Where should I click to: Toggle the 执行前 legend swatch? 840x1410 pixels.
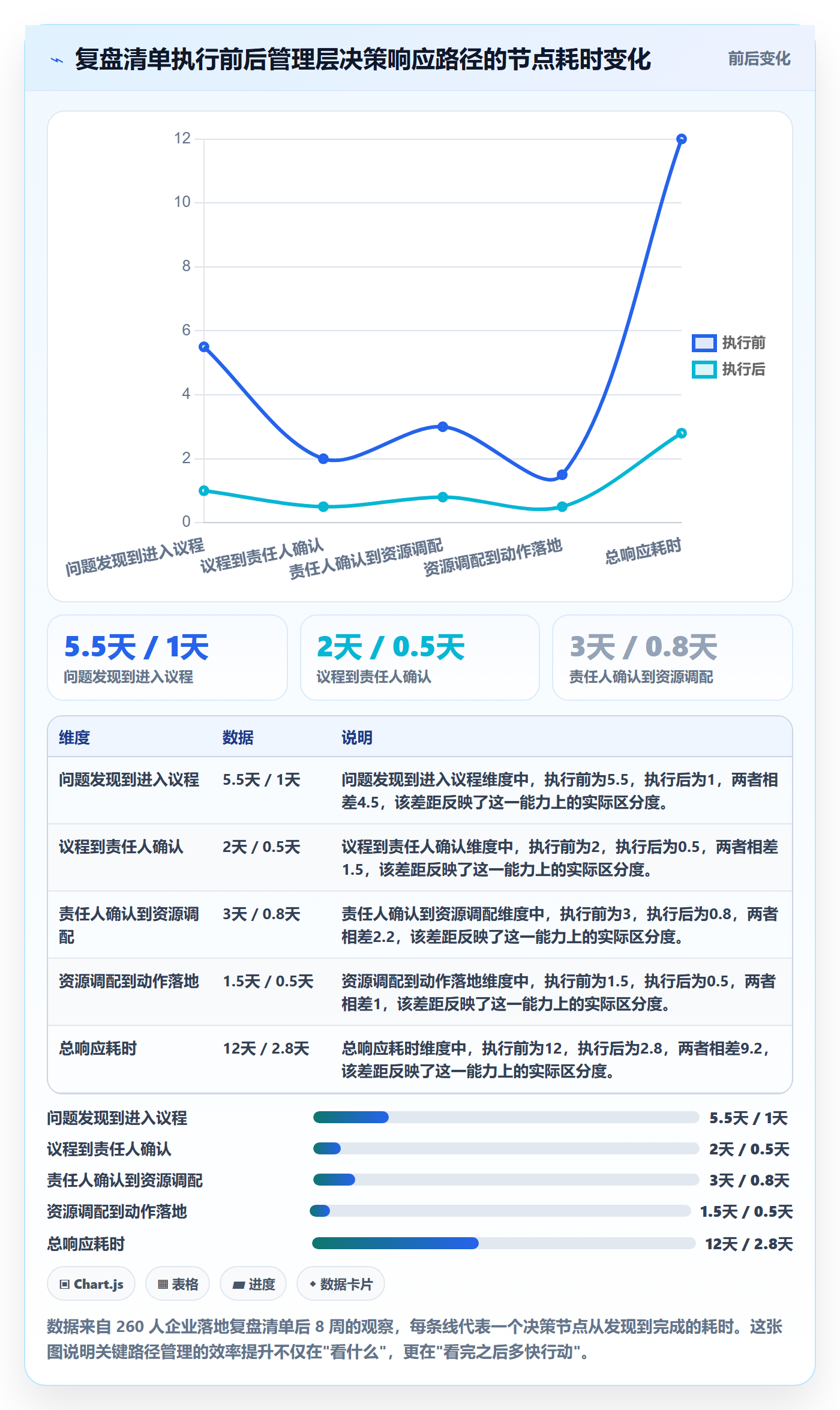click(704, 343)
